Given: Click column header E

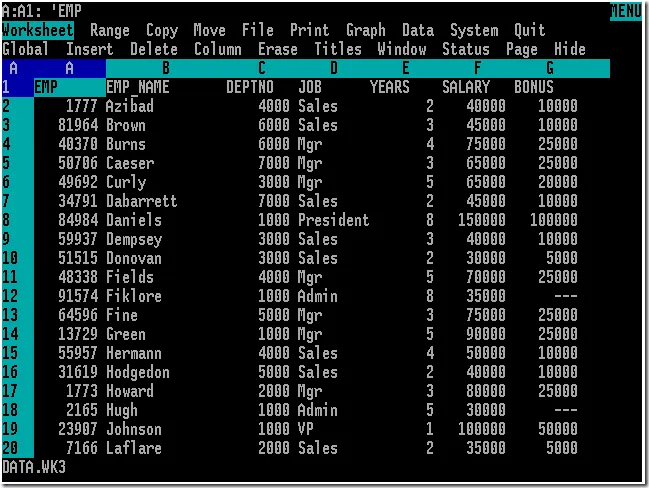Looking at the screenshot, I should (406, 68).
